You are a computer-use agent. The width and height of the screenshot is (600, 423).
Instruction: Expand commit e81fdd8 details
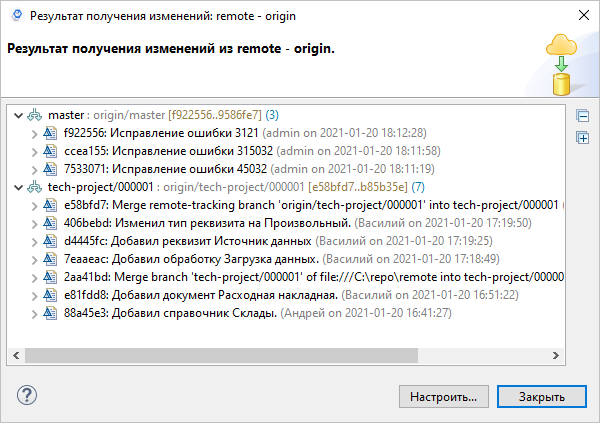33,295
